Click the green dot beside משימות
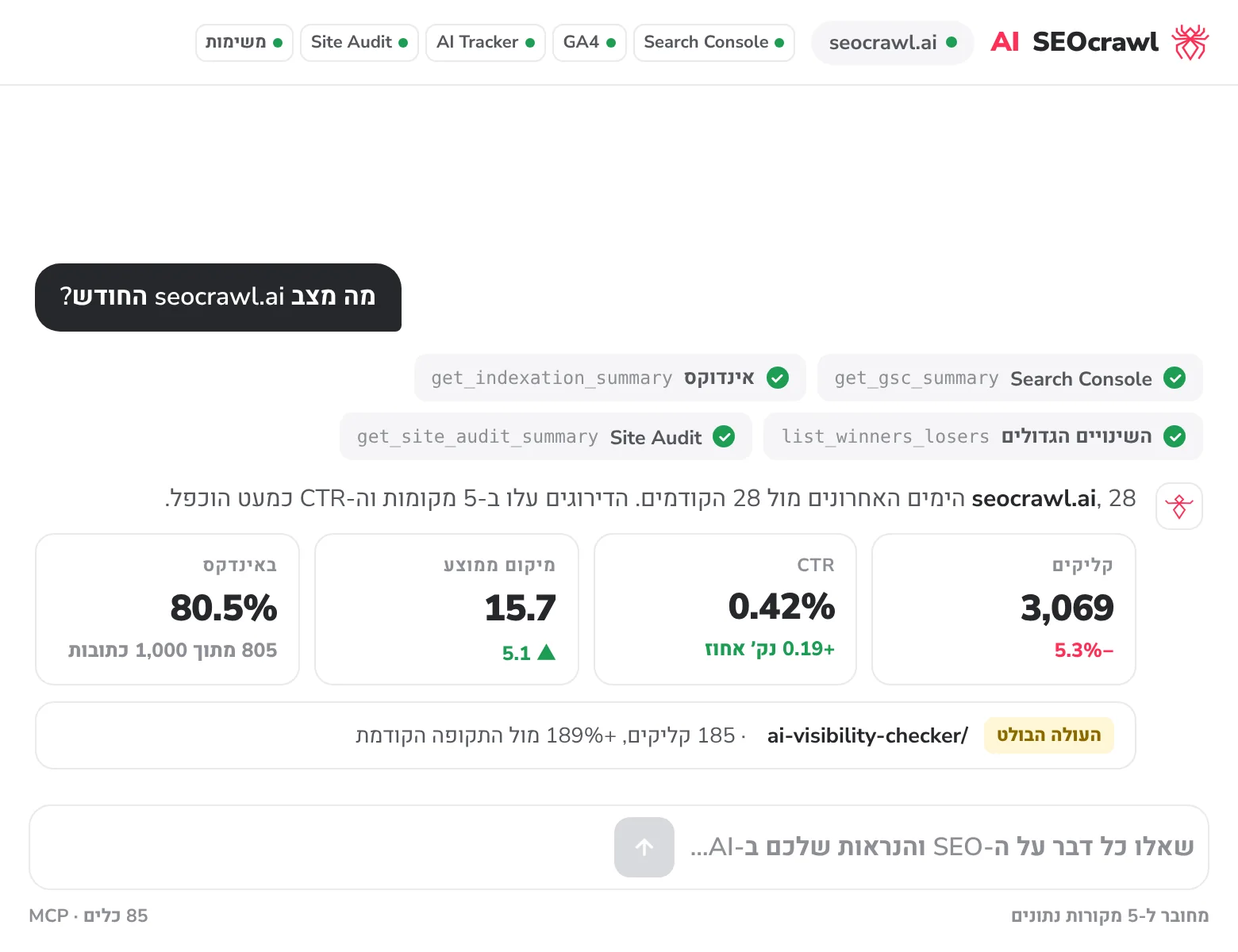Image resolution: width=1238 pixels, height=952 pixels. tap(278, 43)
